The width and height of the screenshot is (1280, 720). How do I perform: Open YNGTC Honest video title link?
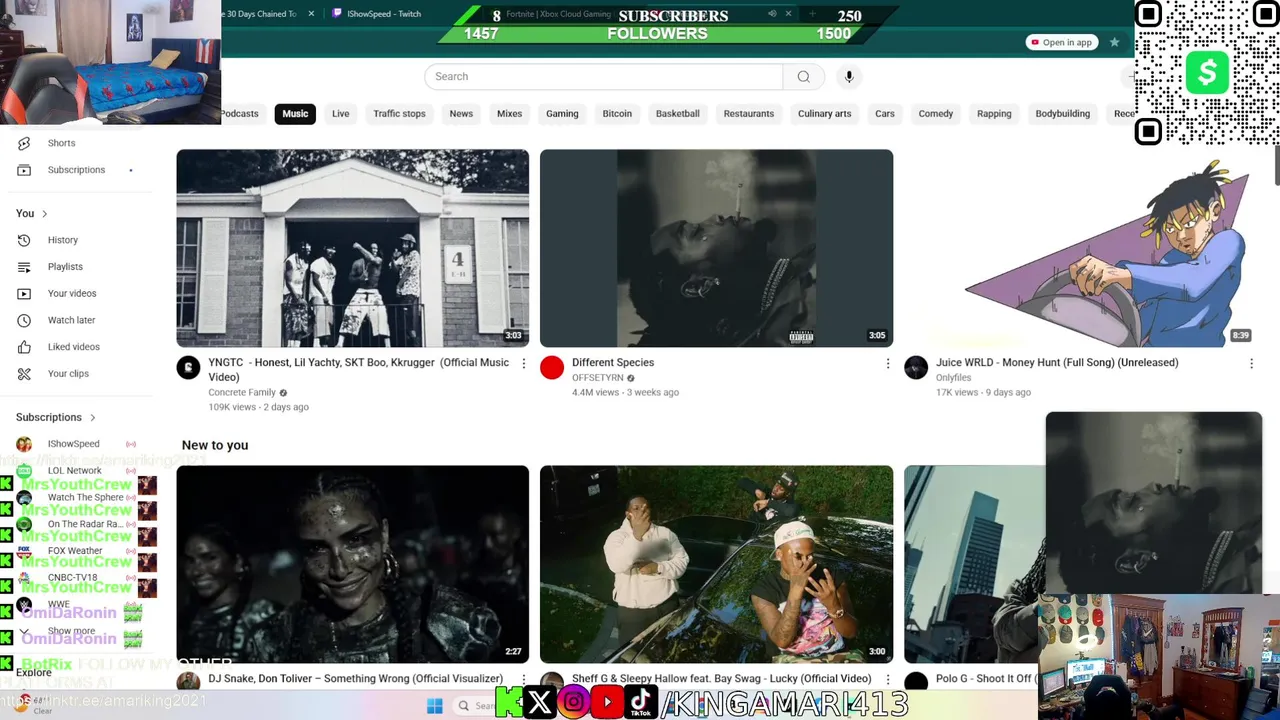(x=359, y=370)
